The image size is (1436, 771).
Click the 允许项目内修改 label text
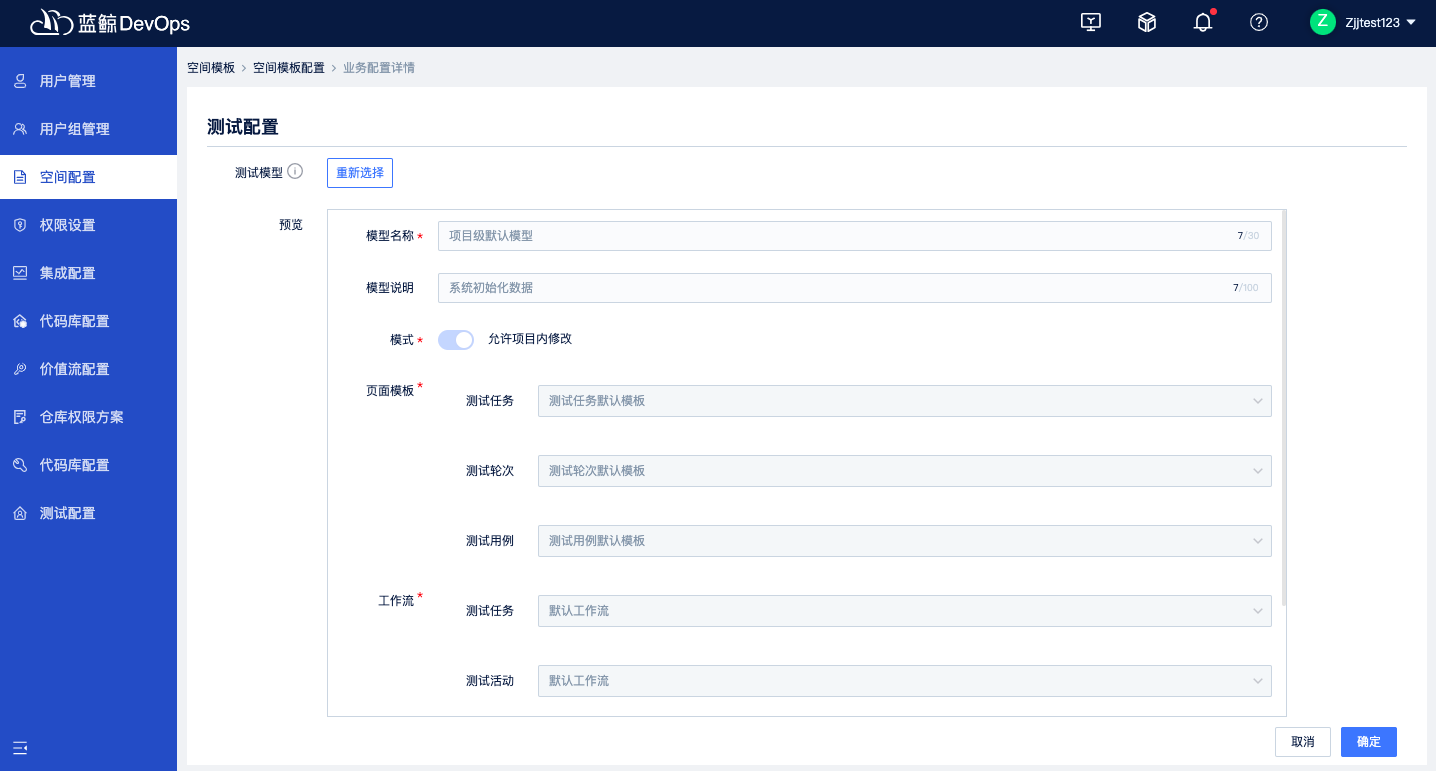530,339
